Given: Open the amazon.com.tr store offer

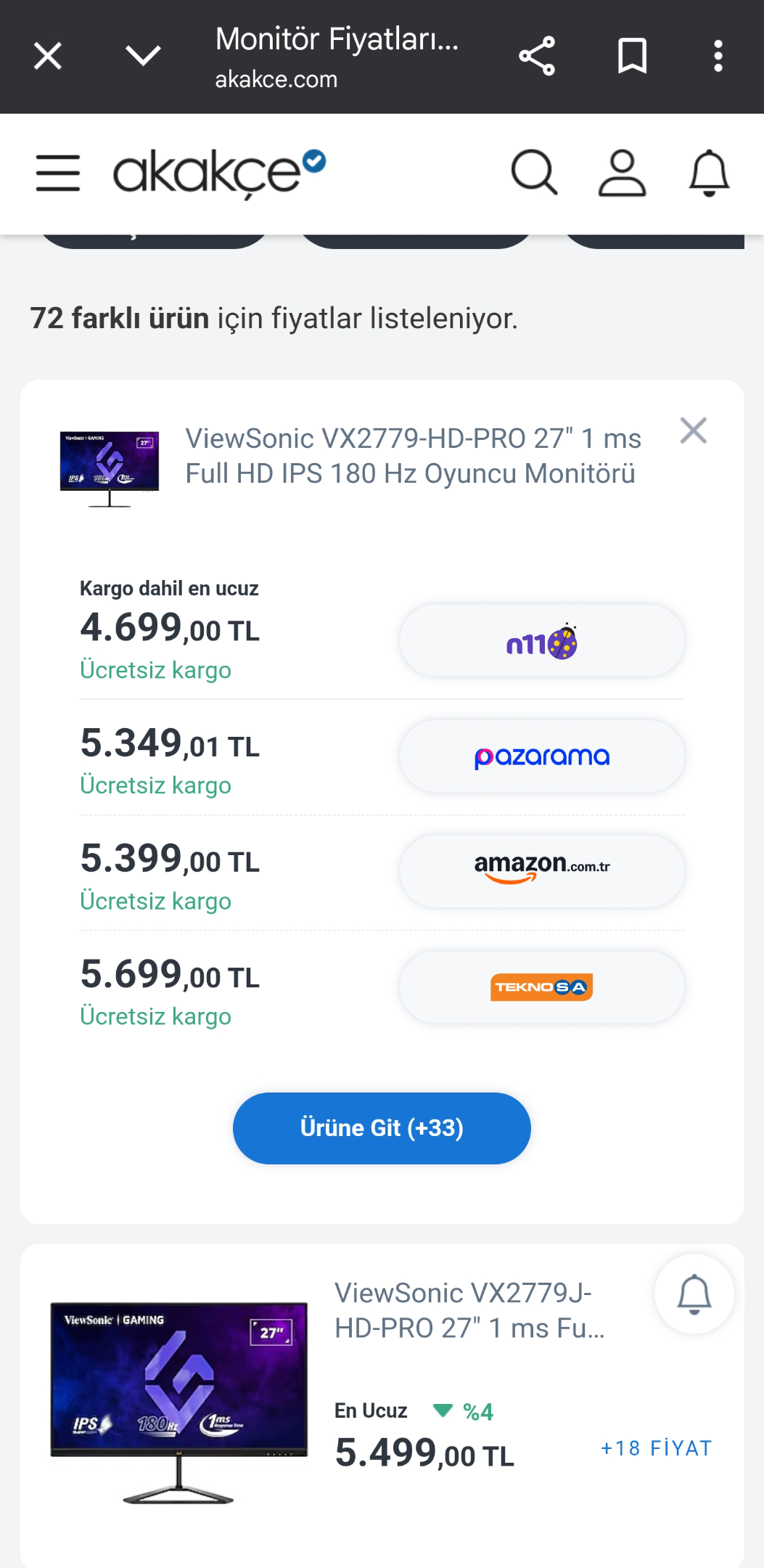Looking at the screenshot, I should pyautogui.click(x=542, y=871).
